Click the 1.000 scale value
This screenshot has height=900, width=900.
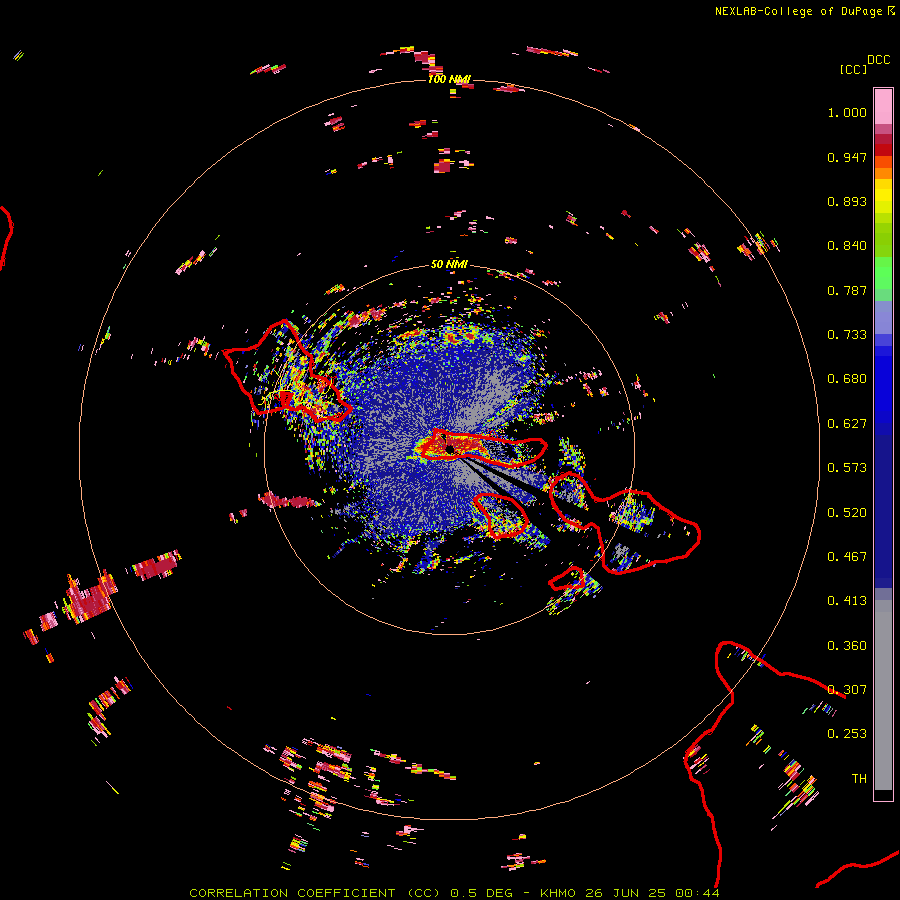point(847,112)
